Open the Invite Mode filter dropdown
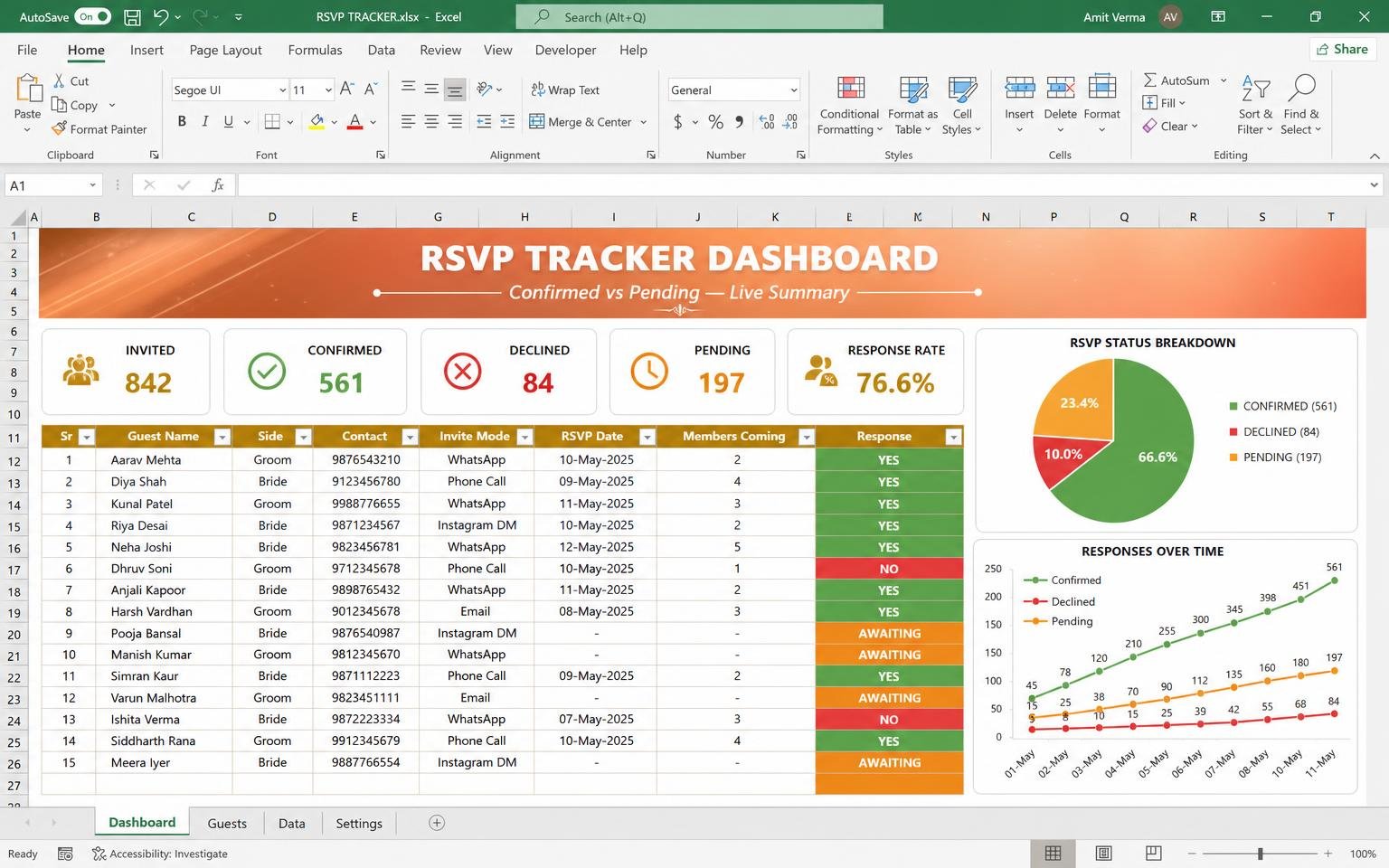The height and width of the screenshot is (868, 1389). pos(524,437)
